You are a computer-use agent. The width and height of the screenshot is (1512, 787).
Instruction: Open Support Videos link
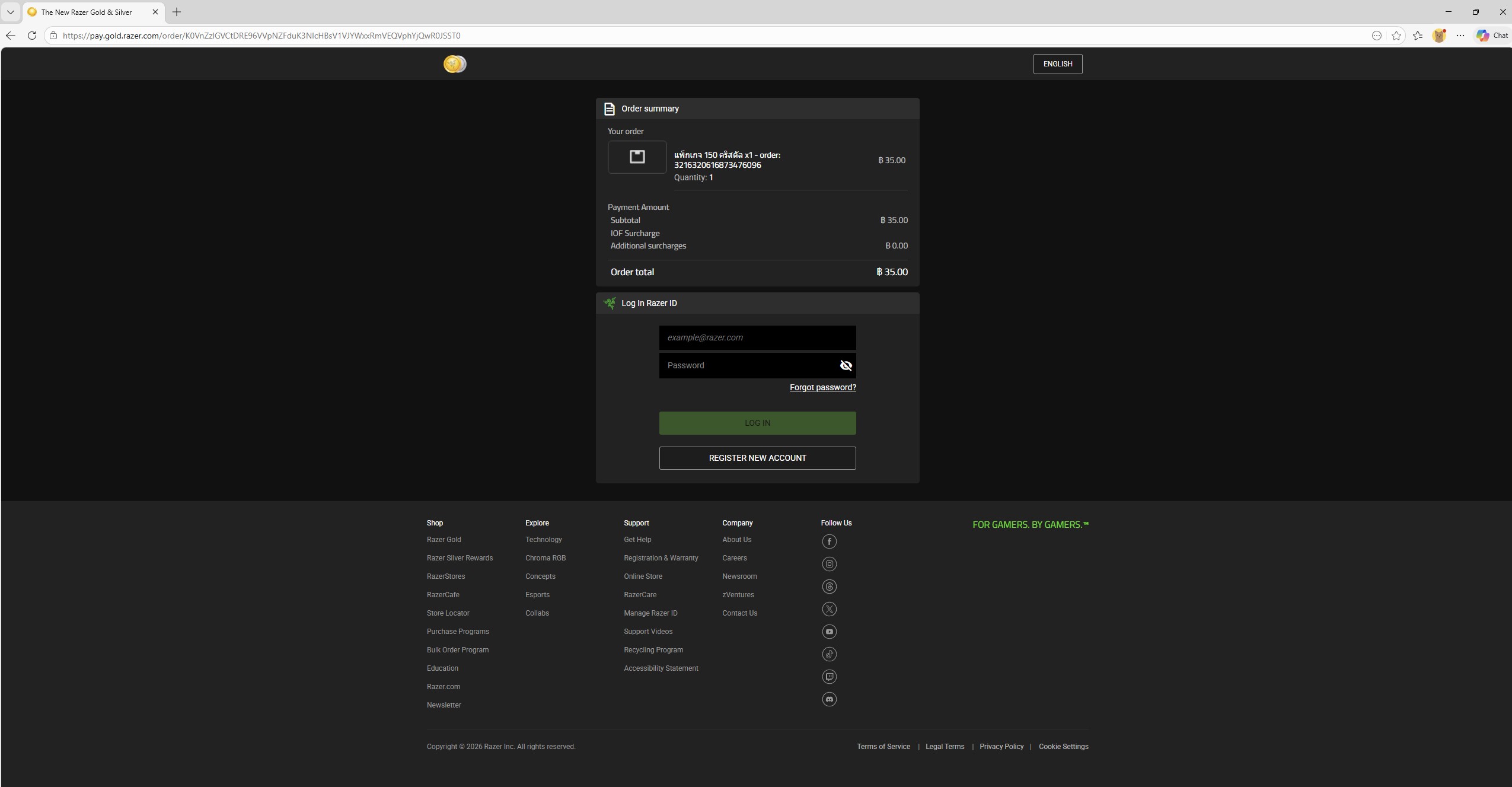tap(648, 632)
